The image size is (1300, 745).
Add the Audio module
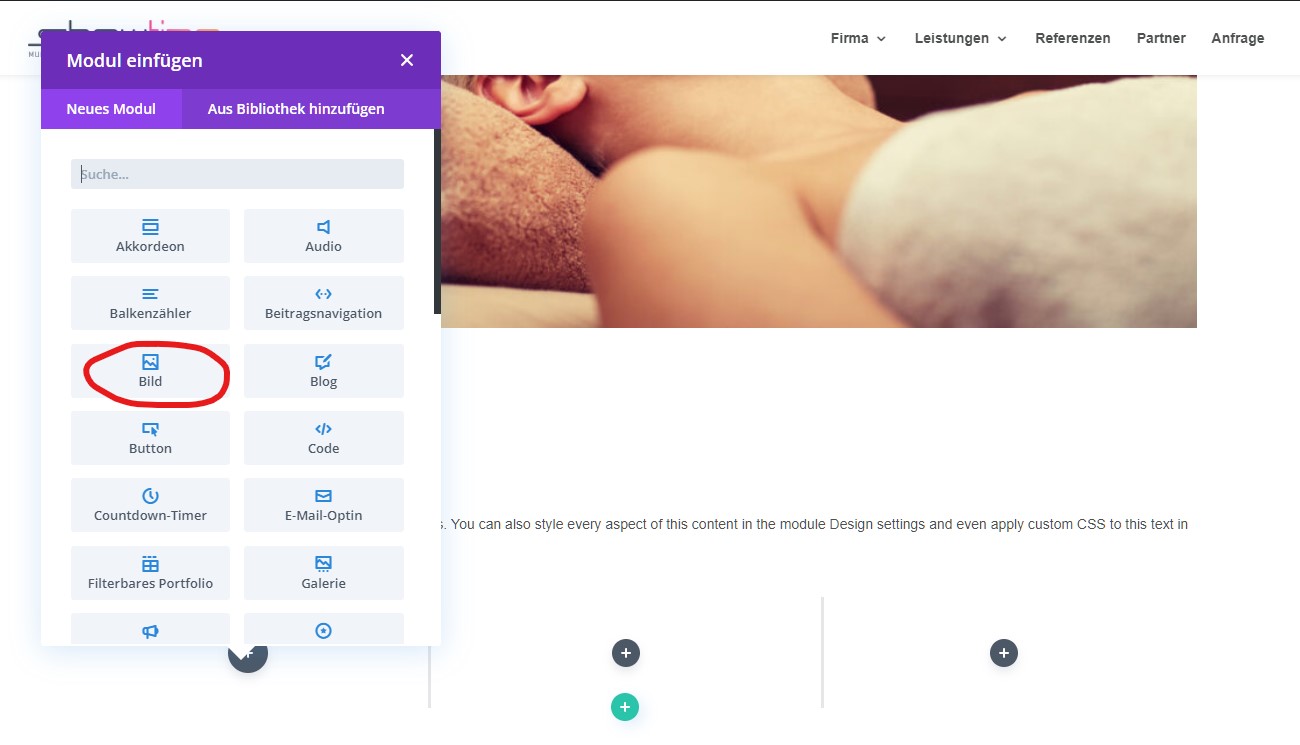[323, 236]
